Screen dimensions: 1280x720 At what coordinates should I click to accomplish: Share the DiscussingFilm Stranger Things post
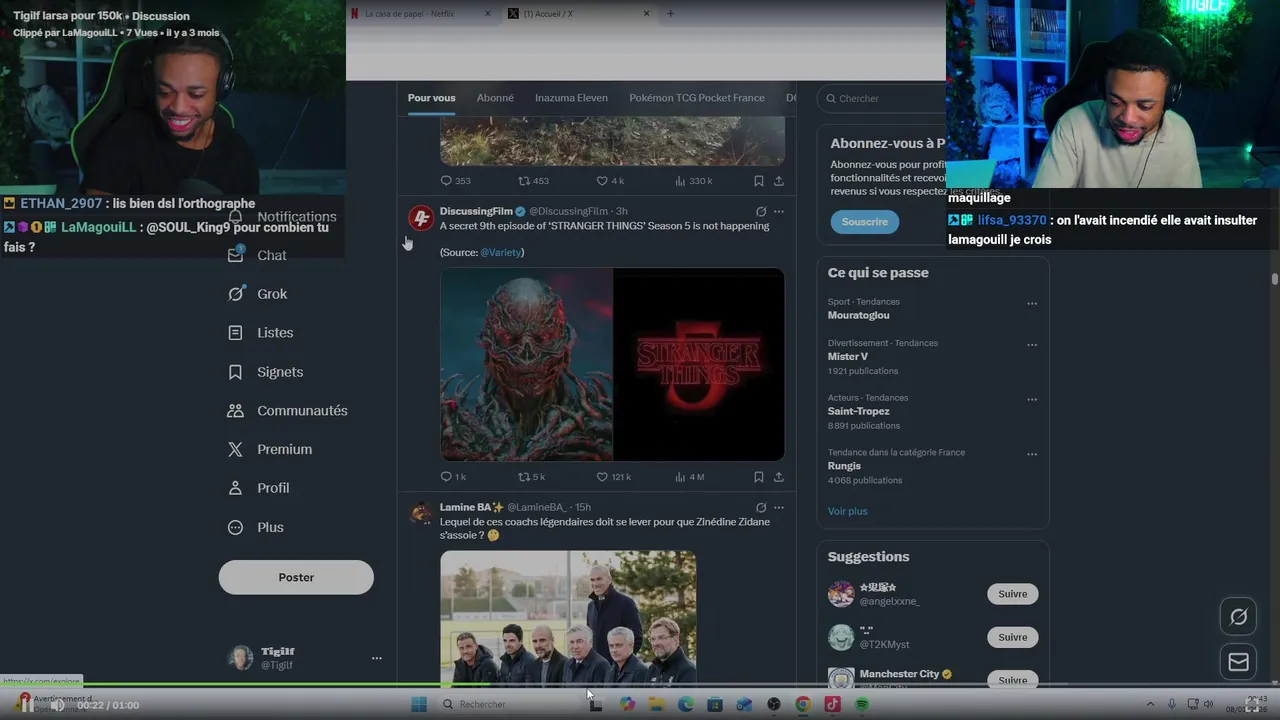click(x=779, y=477)
